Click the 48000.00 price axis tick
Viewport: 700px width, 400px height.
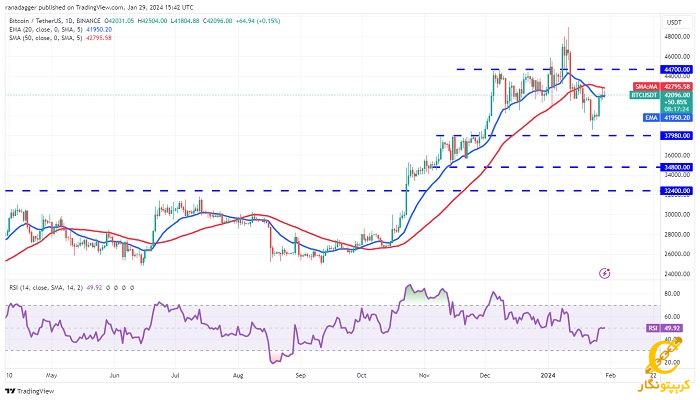click(678, 37)
